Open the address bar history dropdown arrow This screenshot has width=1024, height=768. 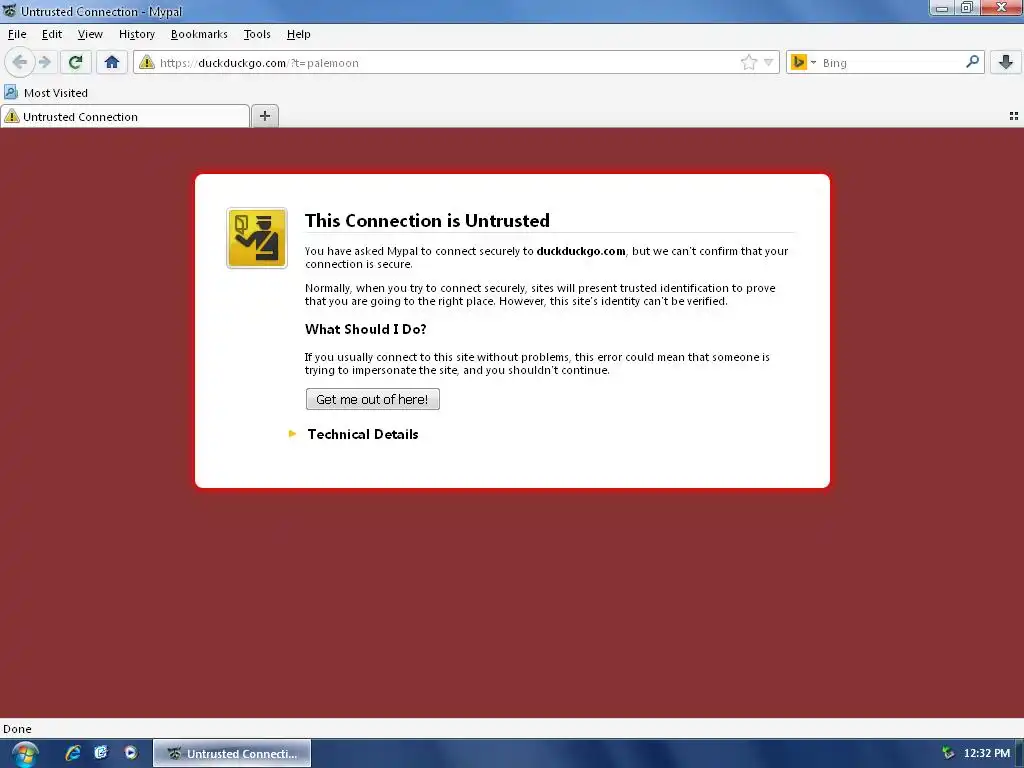[769, 63]
